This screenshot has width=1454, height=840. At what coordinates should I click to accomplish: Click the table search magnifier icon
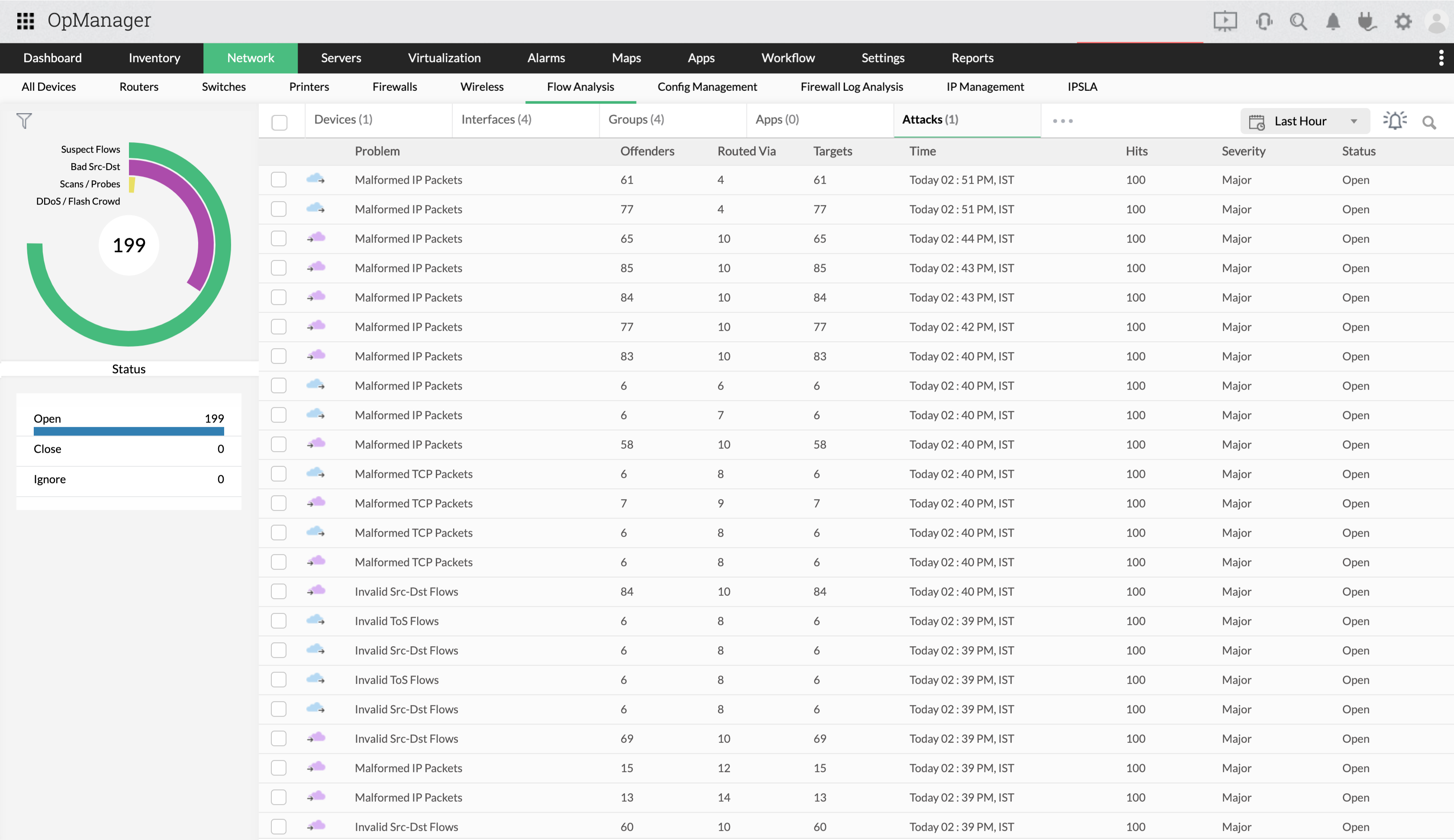1429,122
